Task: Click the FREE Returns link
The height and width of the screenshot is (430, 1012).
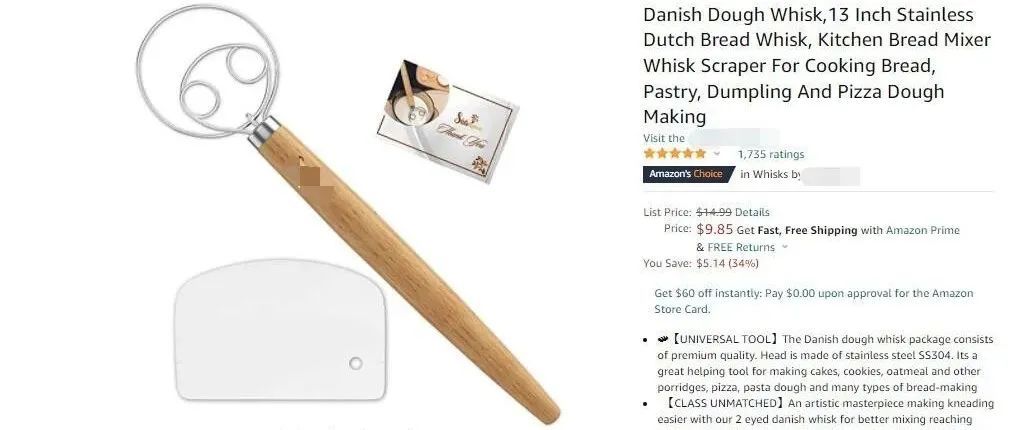Action: [x=741, y=247]
